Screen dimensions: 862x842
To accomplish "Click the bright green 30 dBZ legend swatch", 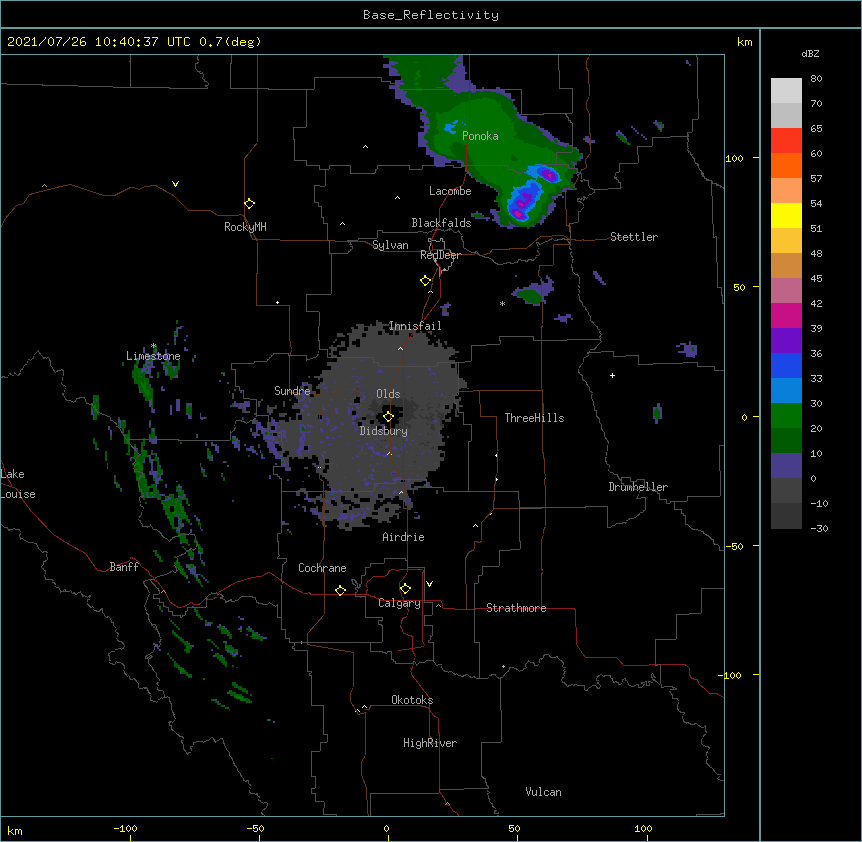I will click(x=786, y=416).
